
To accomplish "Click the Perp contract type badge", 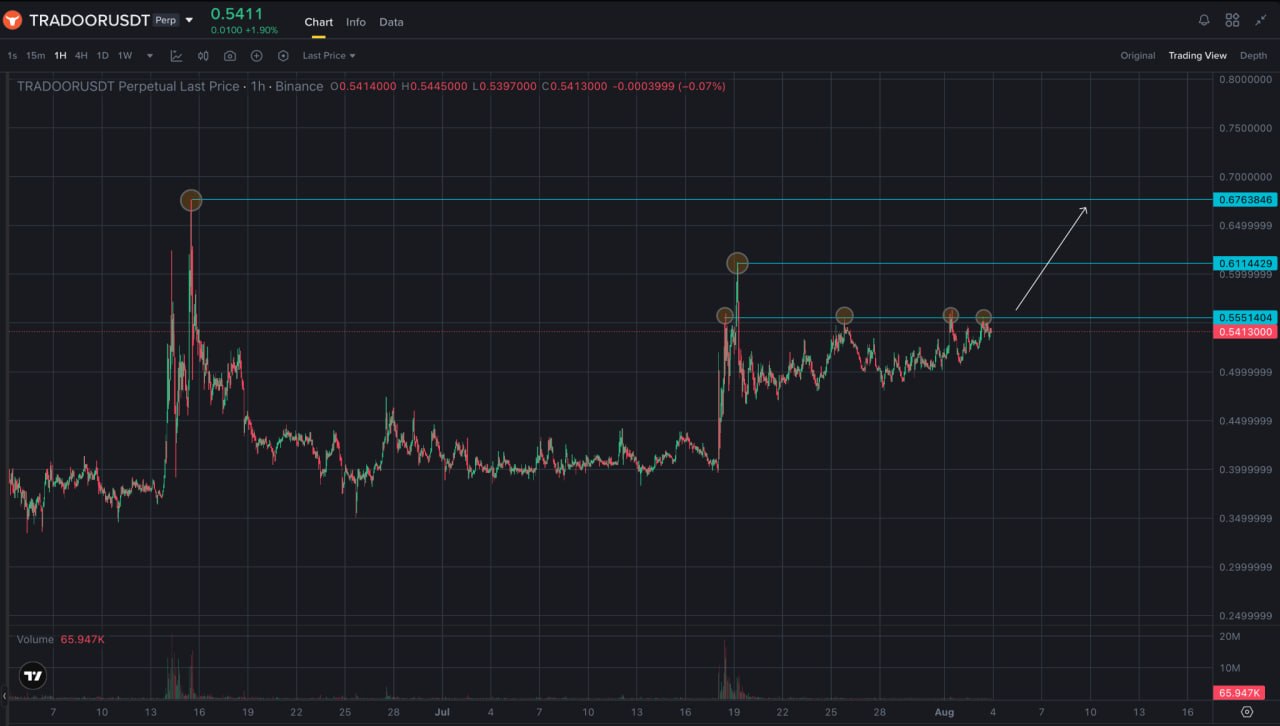I will pos(165,20).
